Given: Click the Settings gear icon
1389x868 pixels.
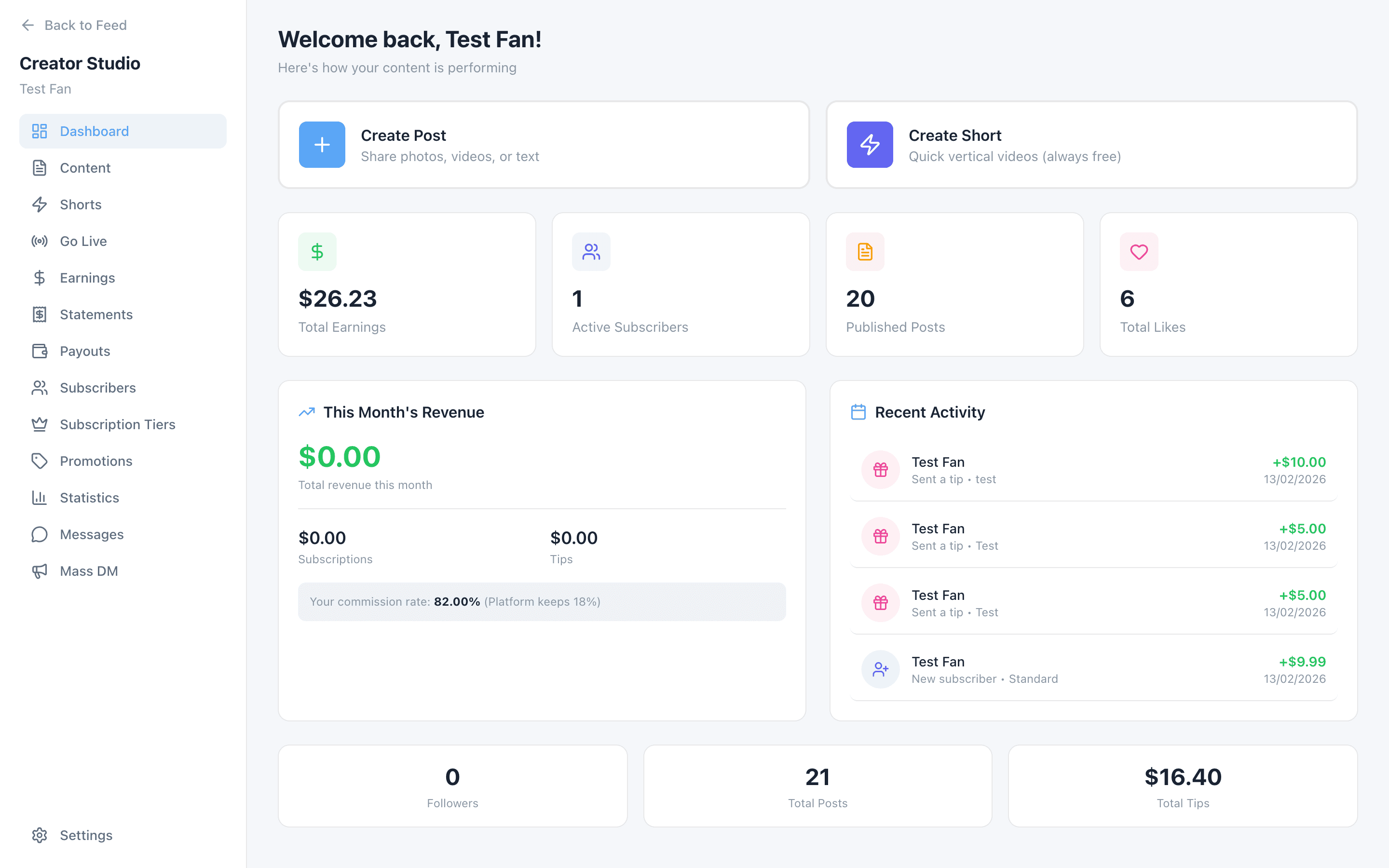Looking at the screenshot, I should click(x=40, y=835).
